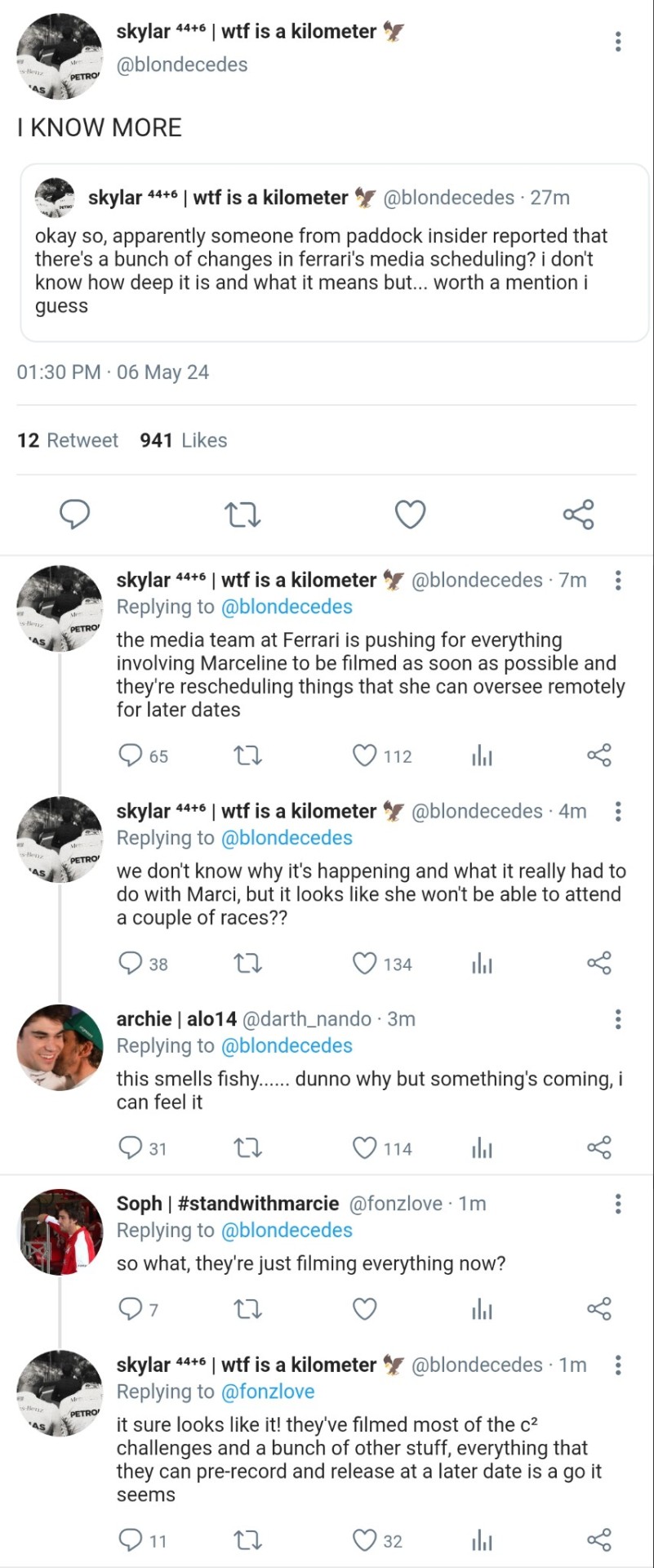Open options for archie's reply
This screenshot has width=654, height=1568.
pos(618,1019)
